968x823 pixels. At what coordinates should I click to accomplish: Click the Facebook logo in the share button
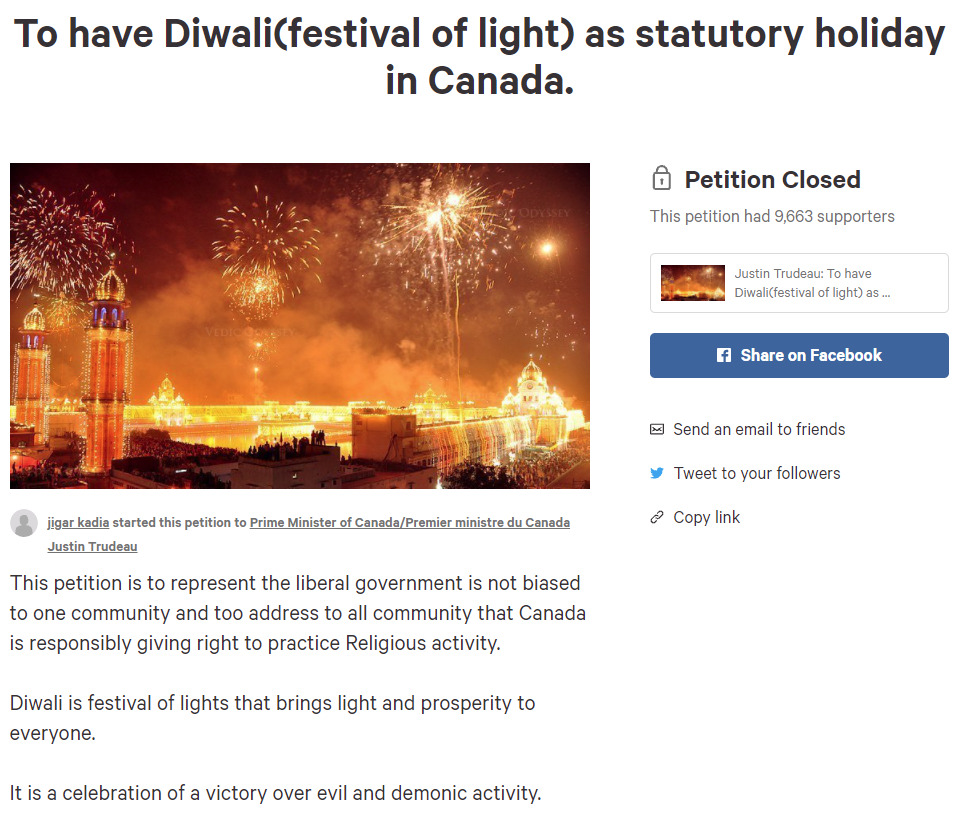(724, 355)
